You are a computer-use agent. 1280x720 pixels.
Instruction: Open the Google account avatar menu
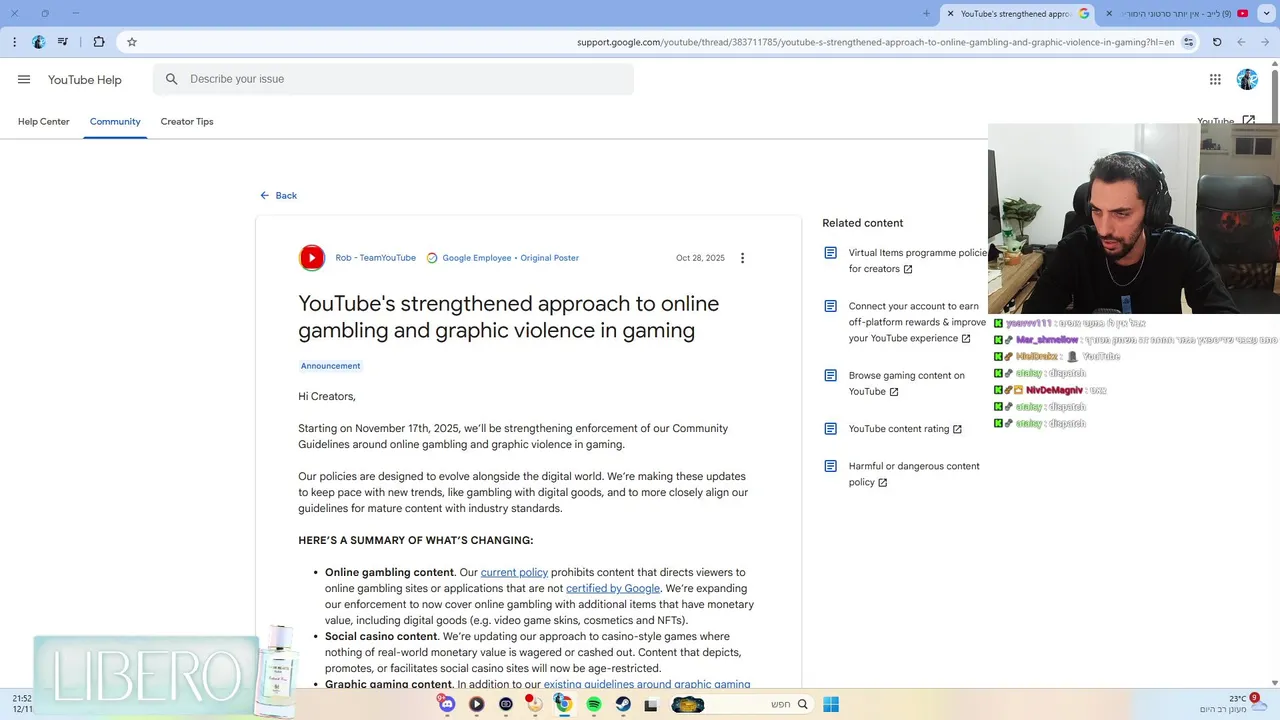pos(1247,79)
